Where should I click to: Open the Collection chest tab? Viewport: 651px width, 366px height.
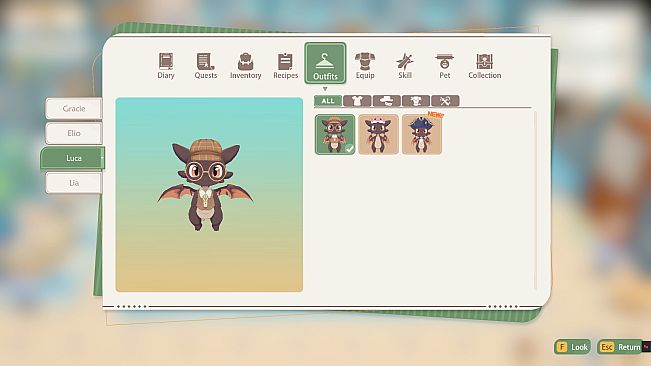[485, 66]
